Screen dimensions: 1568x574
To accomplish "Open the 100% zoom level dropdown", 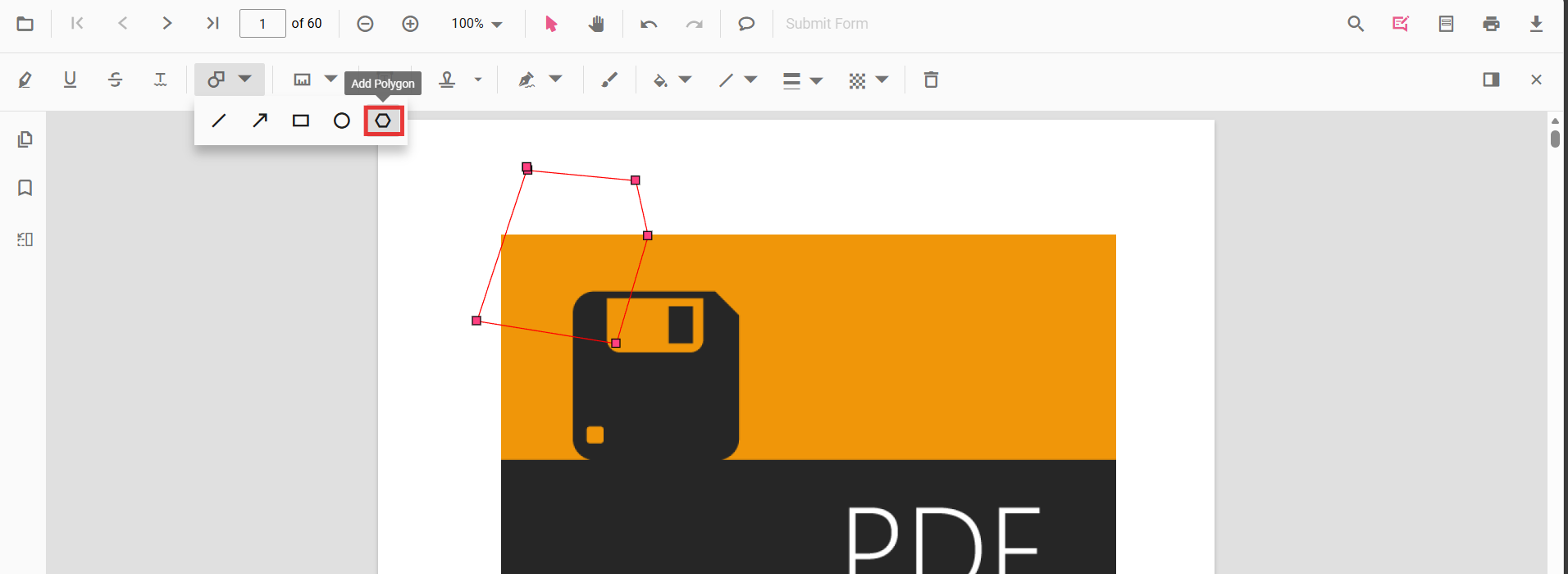I will pos(476,24).
